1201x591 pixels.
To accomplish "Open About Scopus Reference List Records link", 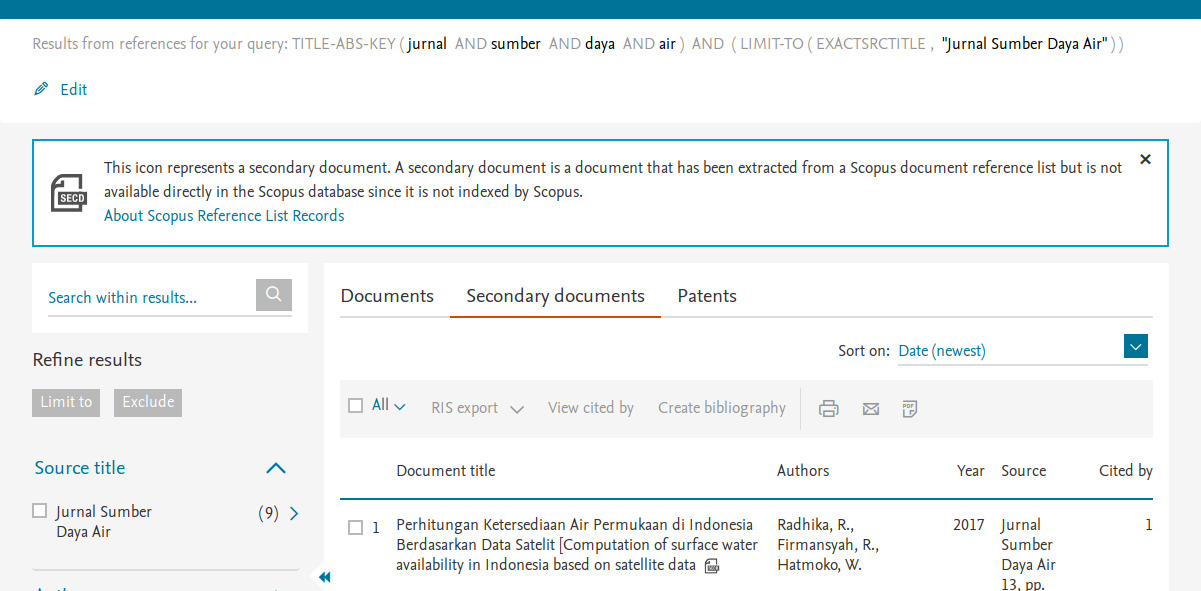I will point(223,215).
